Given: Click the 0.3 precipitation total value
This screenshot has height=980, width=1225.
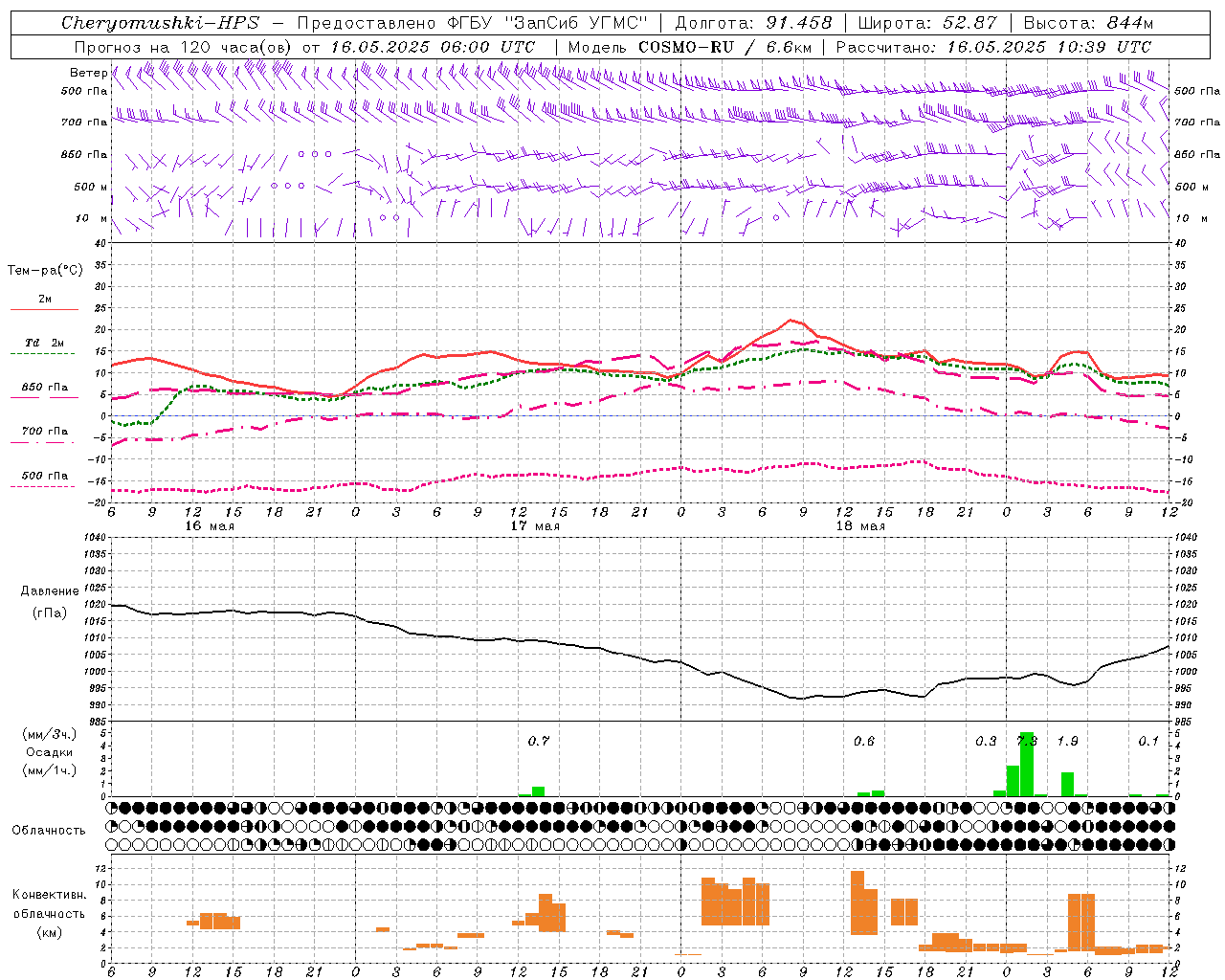Looking at the screenshot, I should (986, 741).
